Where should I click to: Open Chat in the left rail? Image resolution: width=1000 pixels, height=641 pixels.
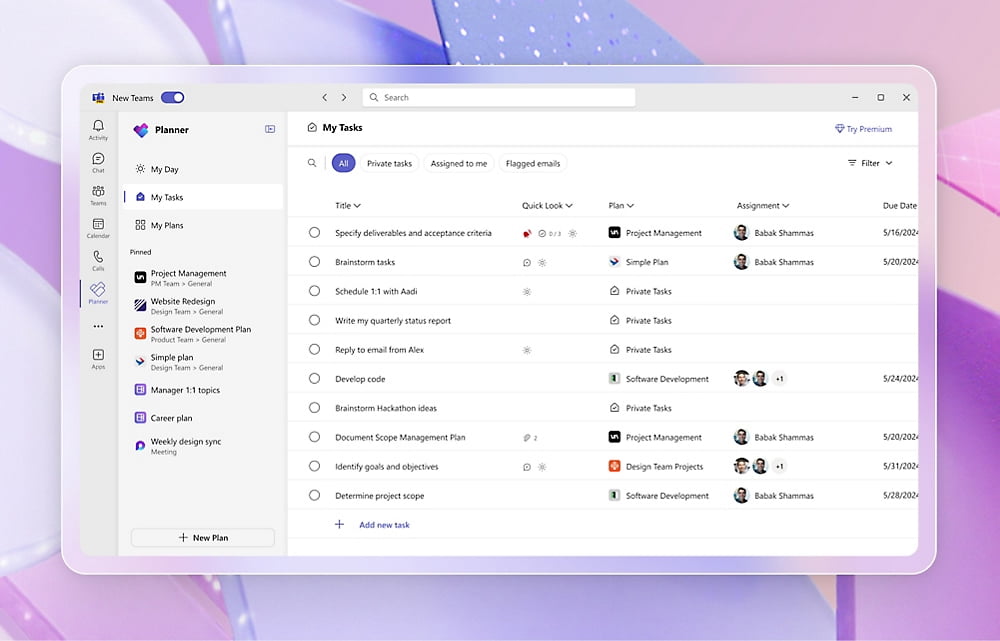coord(98,161)
